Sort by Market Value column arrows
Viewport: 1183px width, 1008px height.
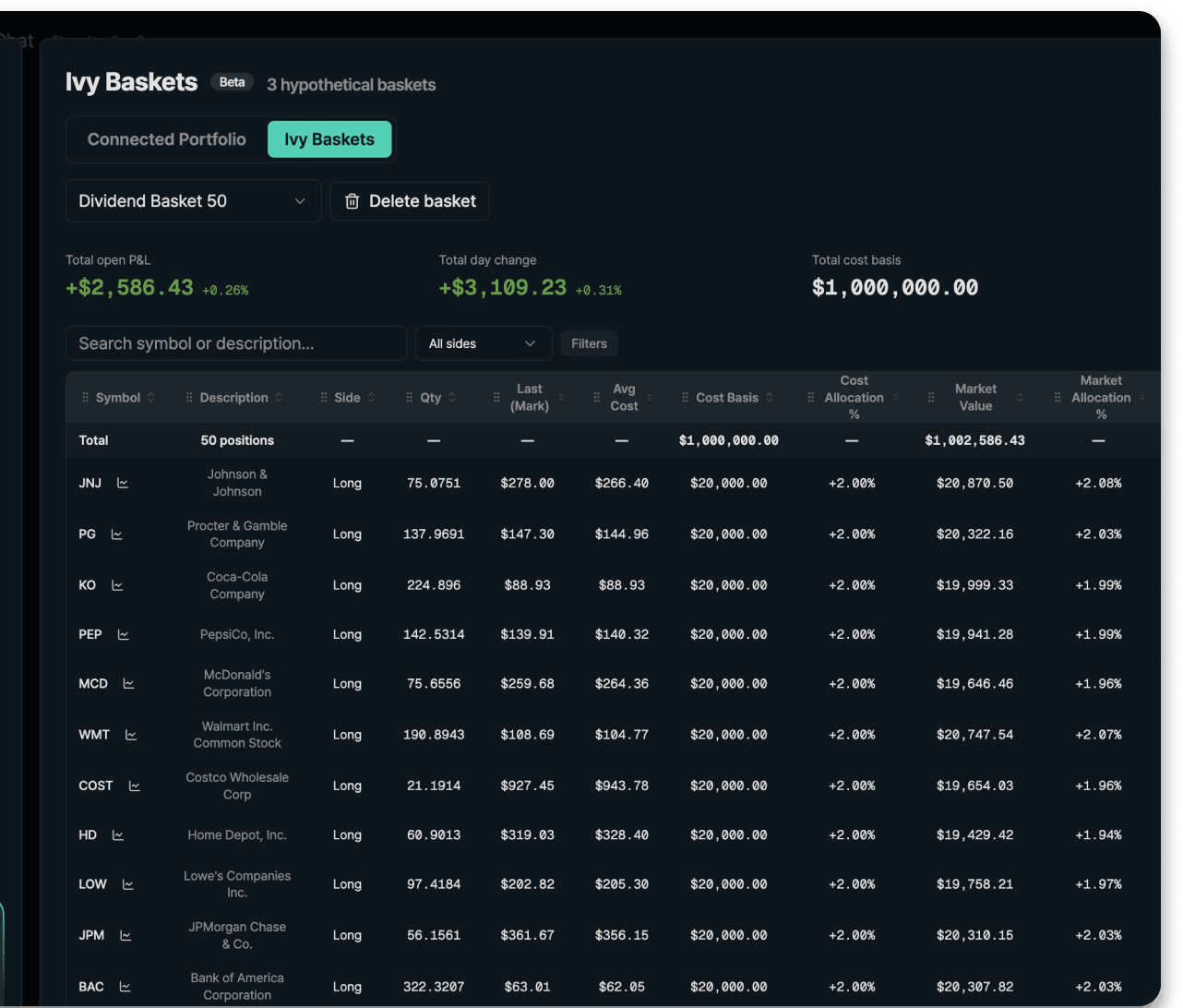(1020, 398)
